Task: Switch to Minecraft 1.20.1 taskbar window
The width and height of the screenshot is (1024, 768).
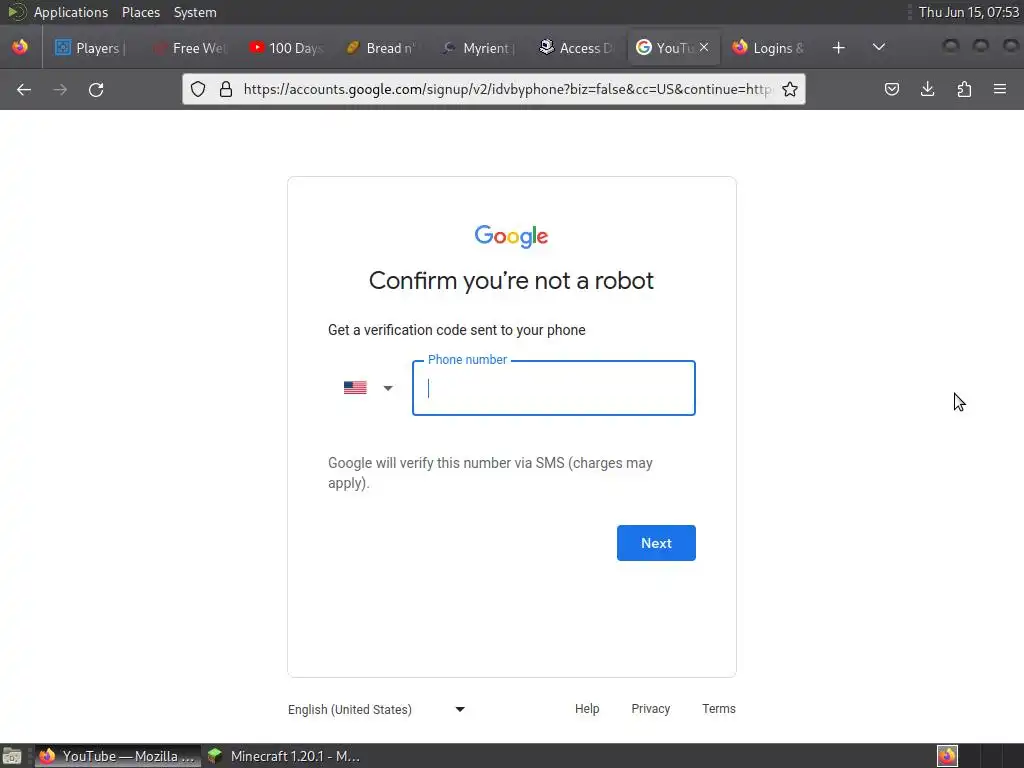Action: point(284,756)
